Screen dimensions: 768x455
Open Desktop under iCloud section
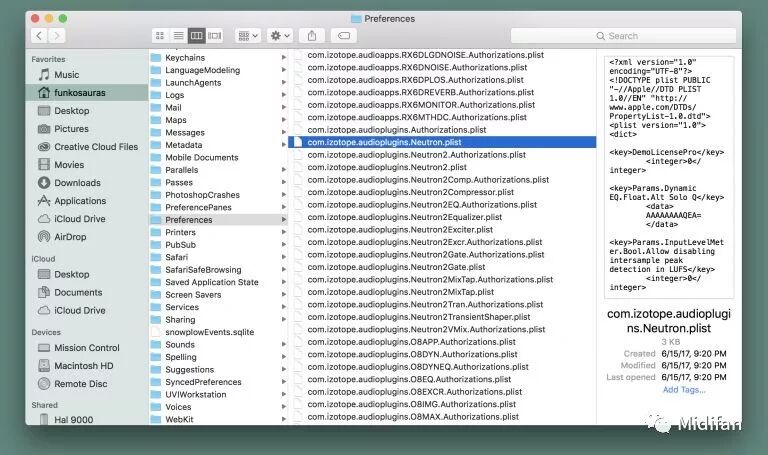pos(87,274)
